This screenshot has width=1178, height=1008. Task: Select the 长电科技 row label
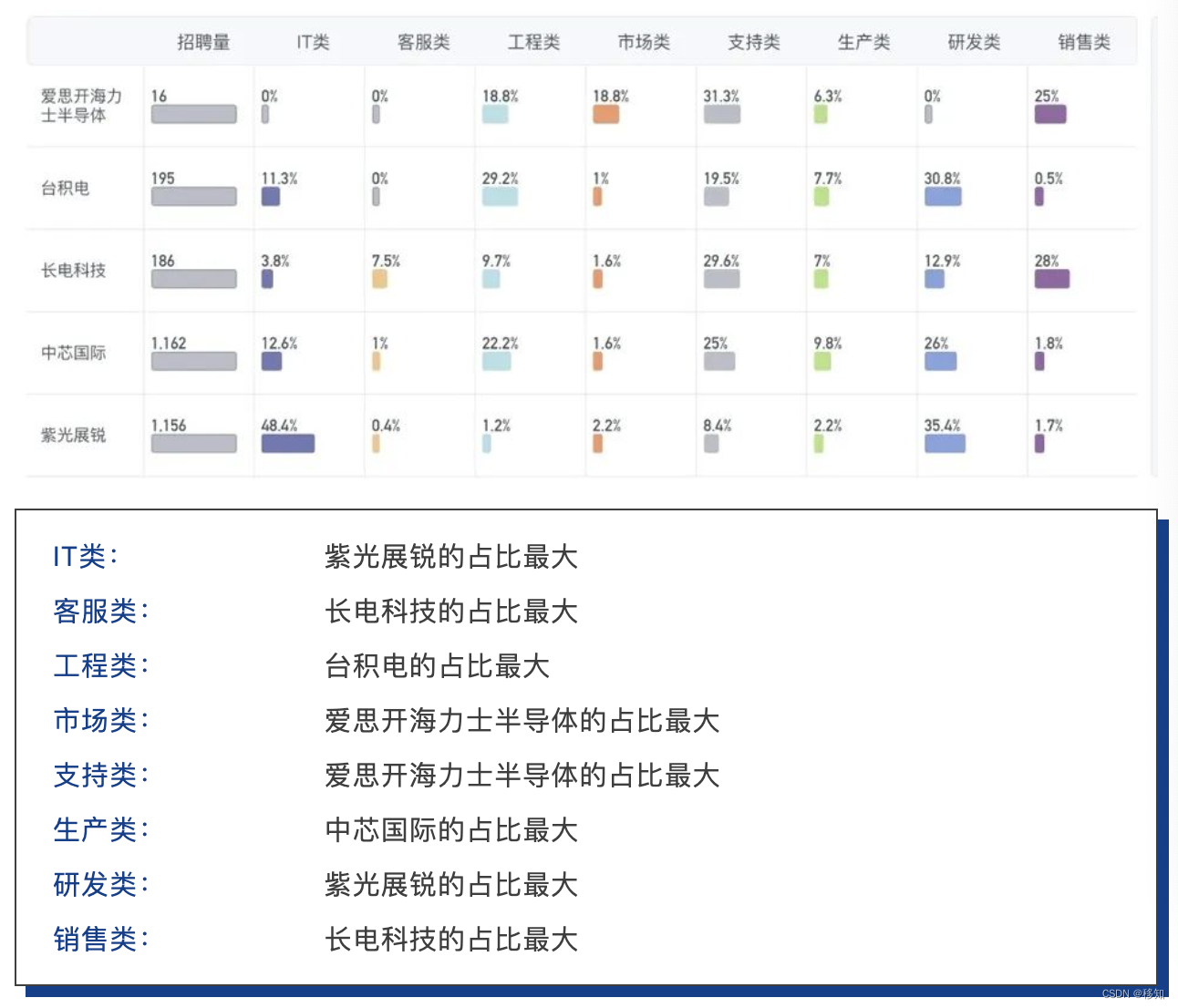73,271
